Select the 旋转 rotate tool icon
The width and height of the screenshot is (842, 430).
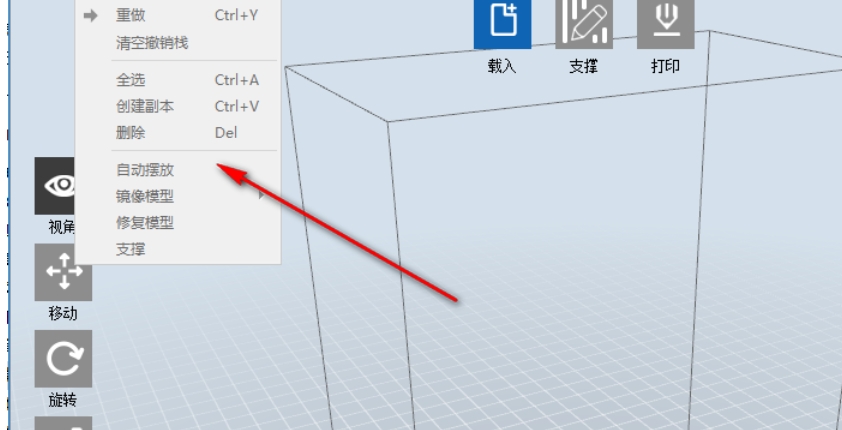click(x=63, y=359)
